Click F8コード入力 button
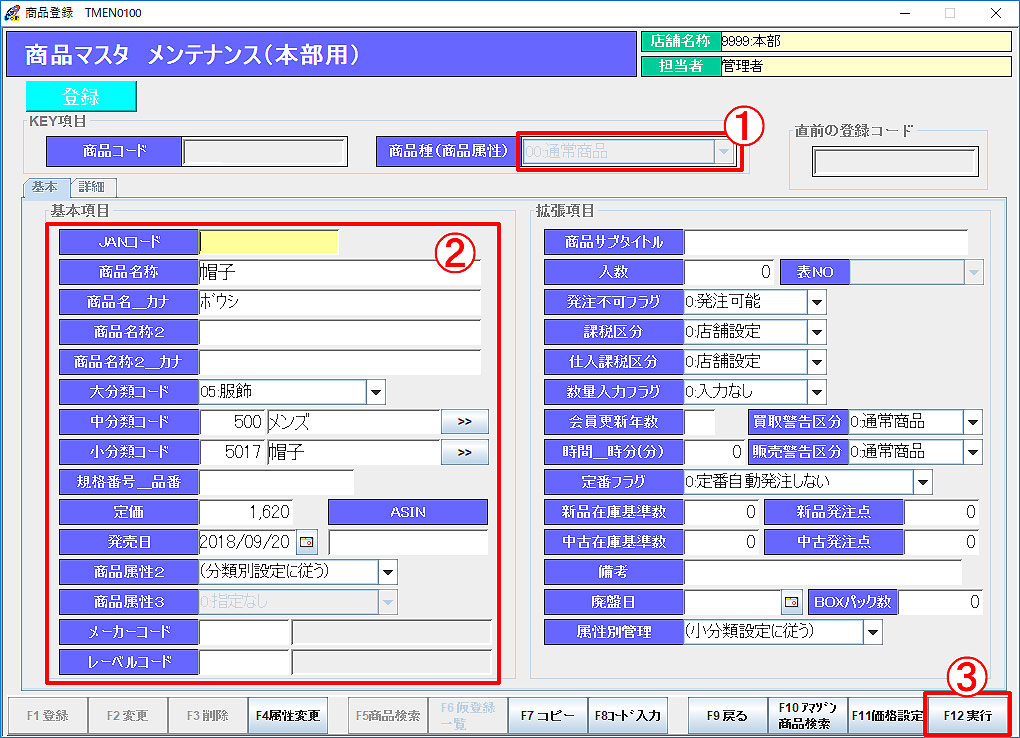Viewport: 1020px width, 738px height. point(628,716)
